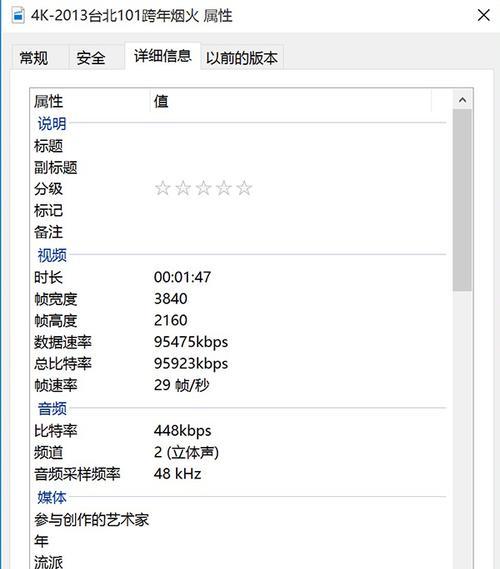Click the 分级 property label
The height and width of the screenshot is (569, 500).
pyautogui.click(x=48, y=189)
